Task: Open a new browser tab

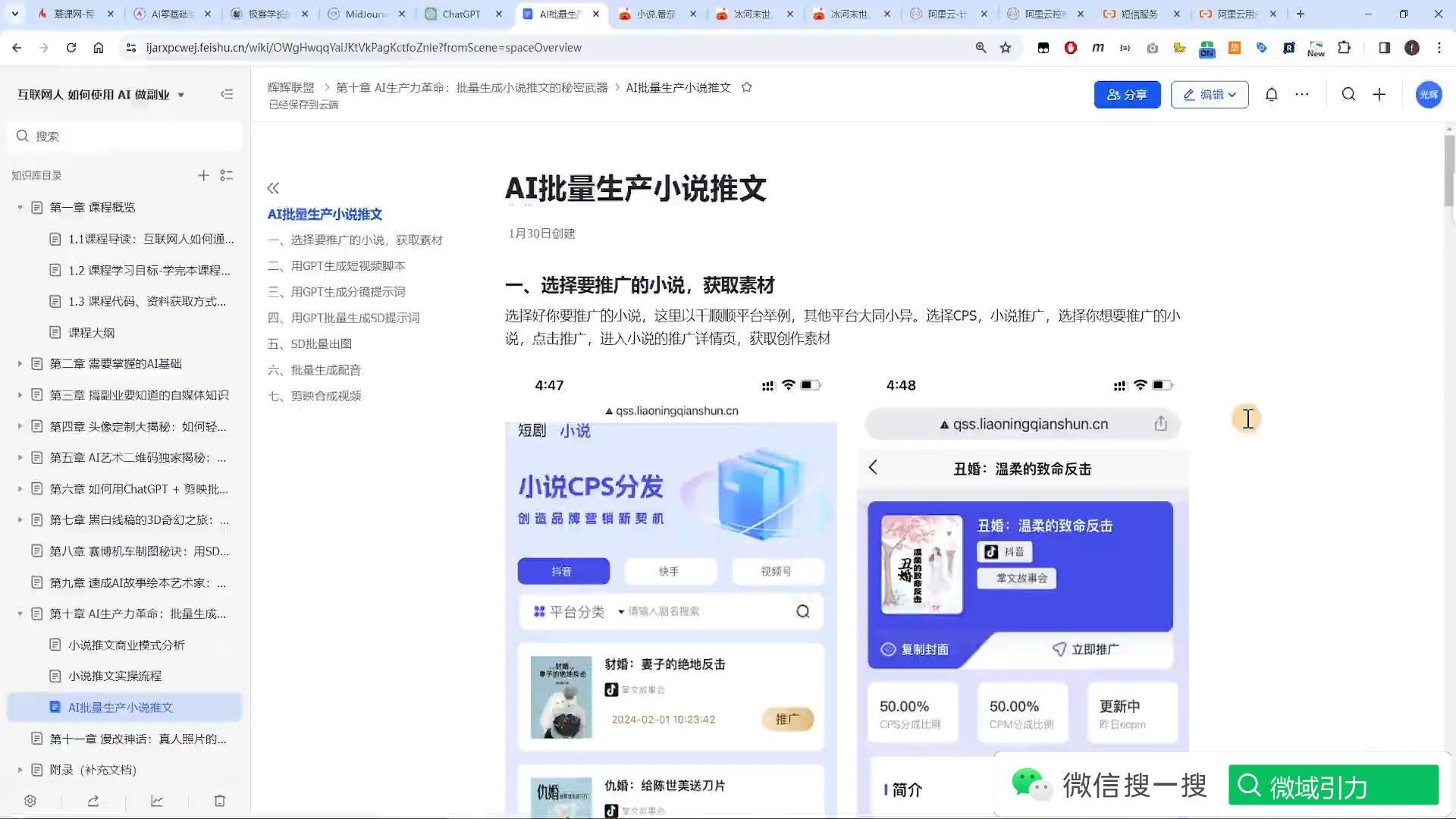Action: (1301, 14)
